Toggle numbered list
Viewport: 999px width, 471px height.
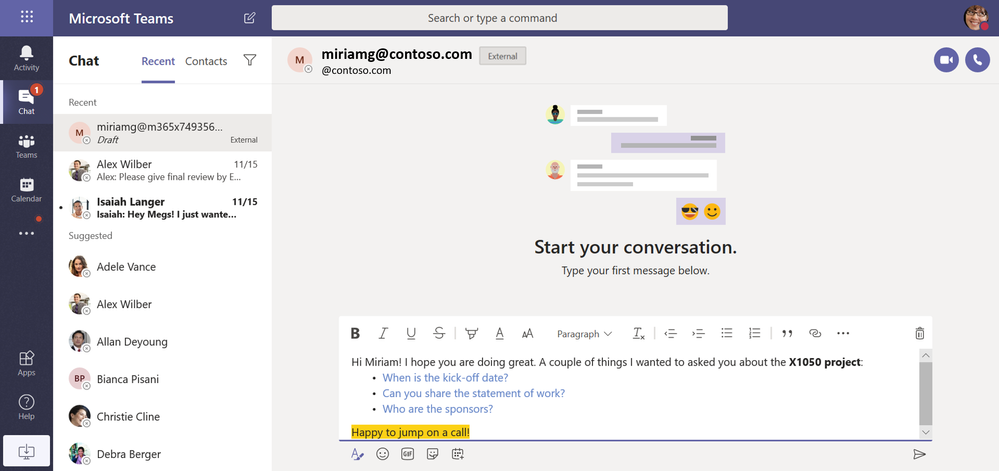tap(754, 333)
